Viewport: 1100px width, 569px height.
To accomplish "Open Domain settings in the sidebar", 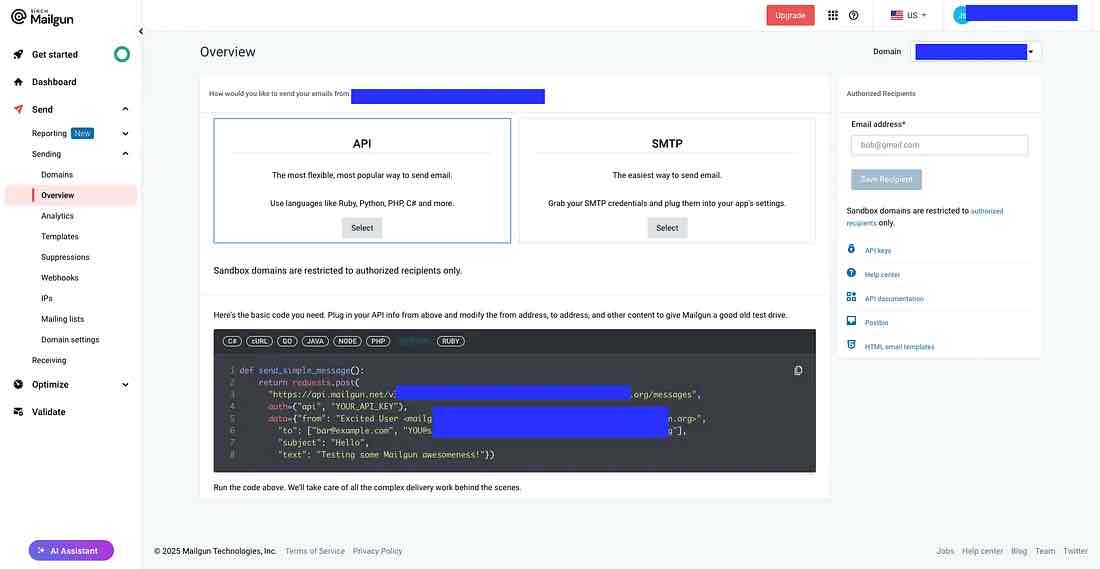I will 70,340.
